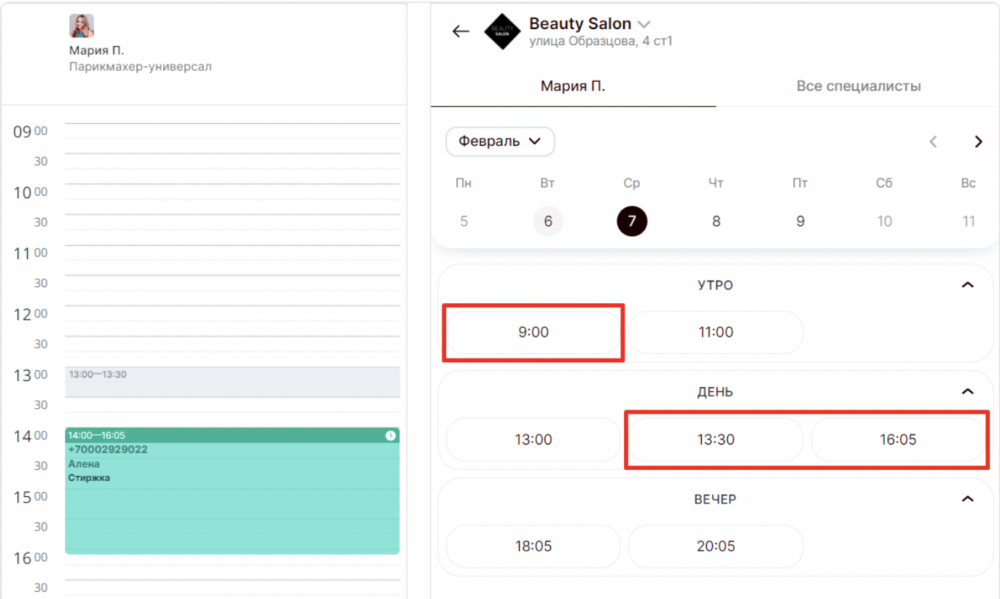Go to previous week with the left arrow
1000x599 pixels.
coord(933,142)
